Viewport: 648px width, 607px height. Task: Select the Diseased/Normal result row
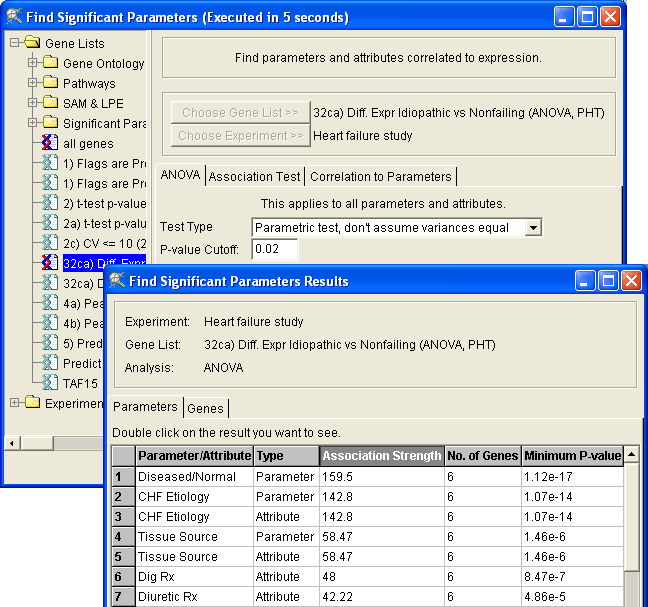tap(186, 477)
